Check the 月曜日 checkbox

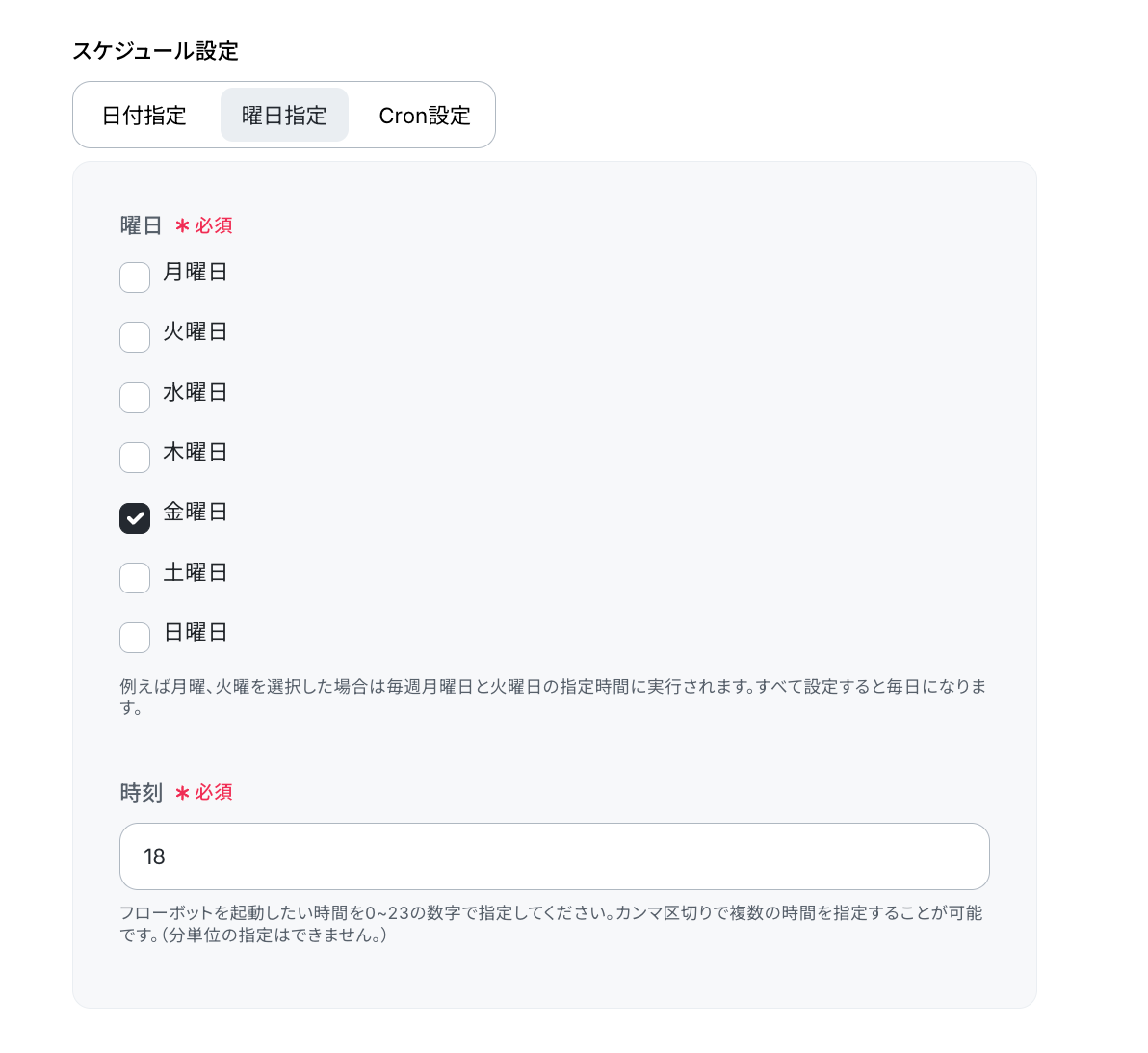click(x=135, y=277)
